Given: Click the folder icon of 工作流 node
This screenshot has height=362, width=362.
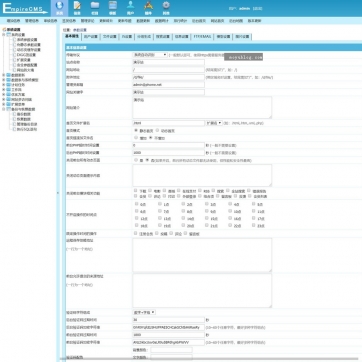Looking at the screenshot, I should pos(9,90).
